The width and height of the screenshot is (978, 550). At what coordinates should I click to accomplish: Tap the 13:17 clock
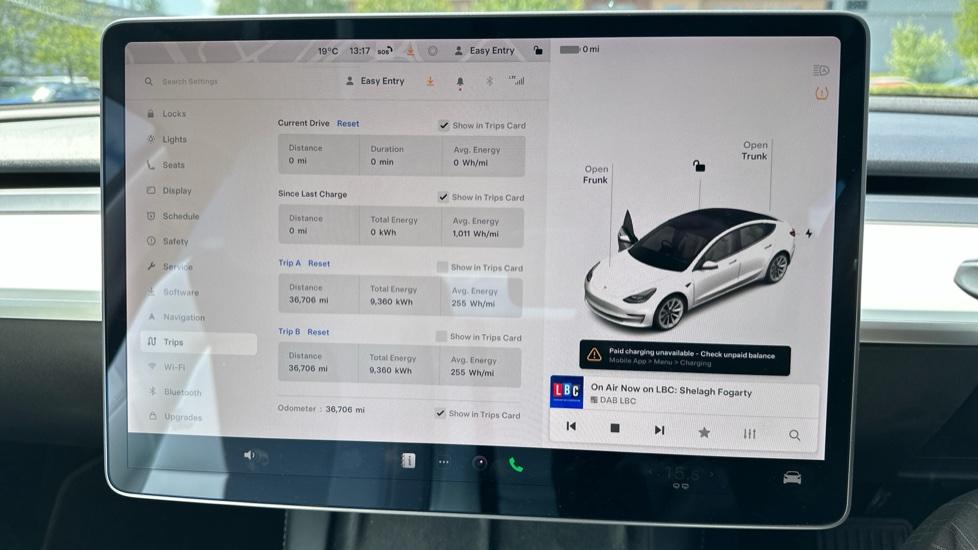[x=359, y=51]
